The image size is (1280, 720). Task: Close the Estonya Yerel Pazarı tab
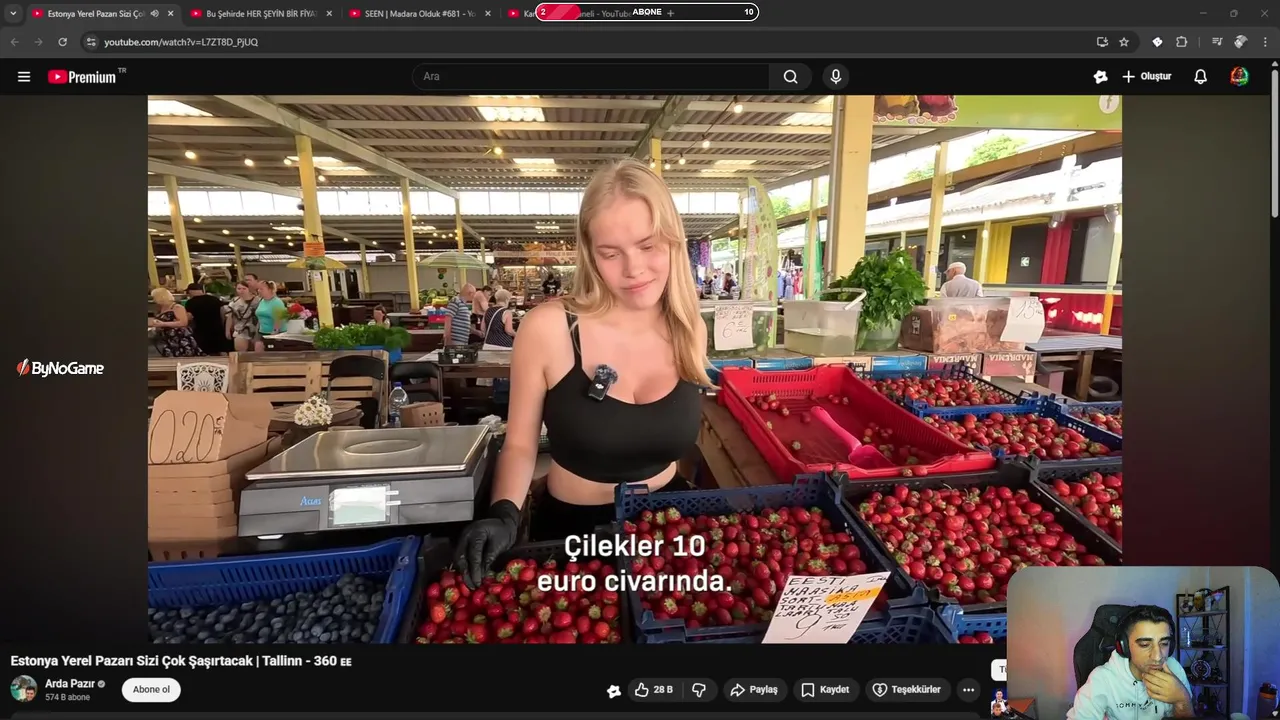(170, 14)
